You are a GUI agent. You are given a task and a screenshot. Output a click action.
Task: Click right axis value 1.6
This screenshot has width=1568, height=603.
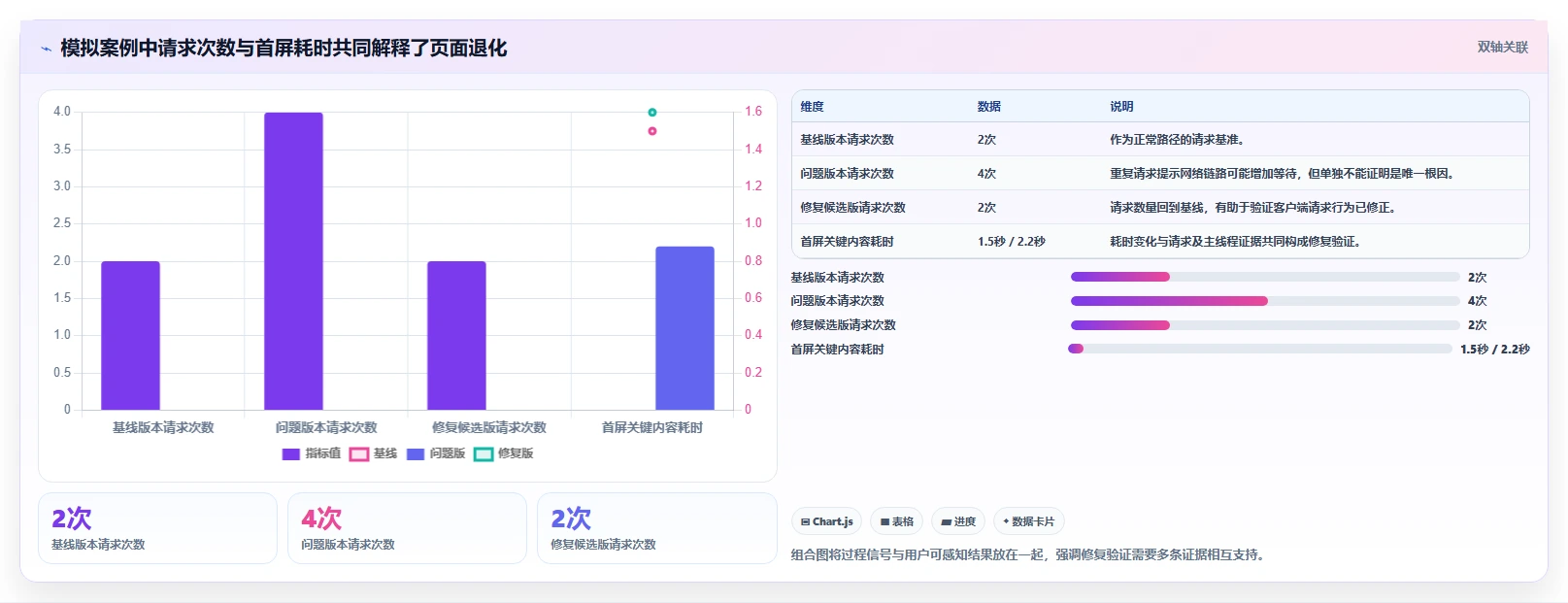pyautogui.click(x=753, y=112)
